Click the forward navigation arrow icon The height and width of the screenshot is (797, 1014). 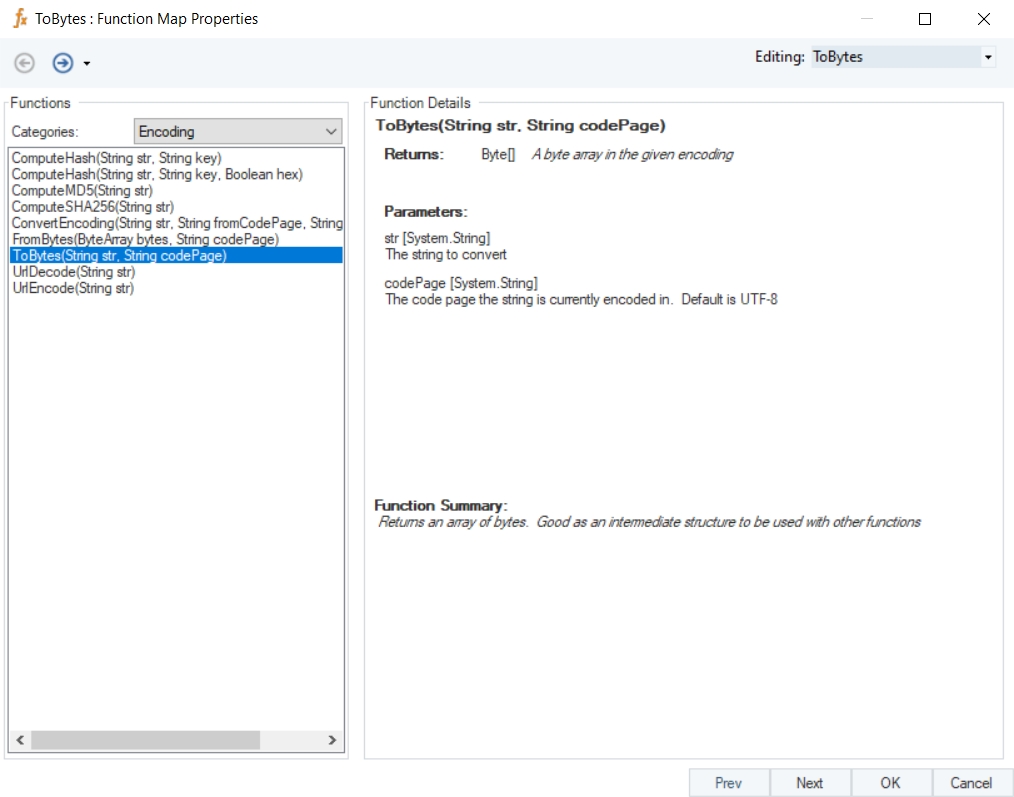click(x=63, y=63)
